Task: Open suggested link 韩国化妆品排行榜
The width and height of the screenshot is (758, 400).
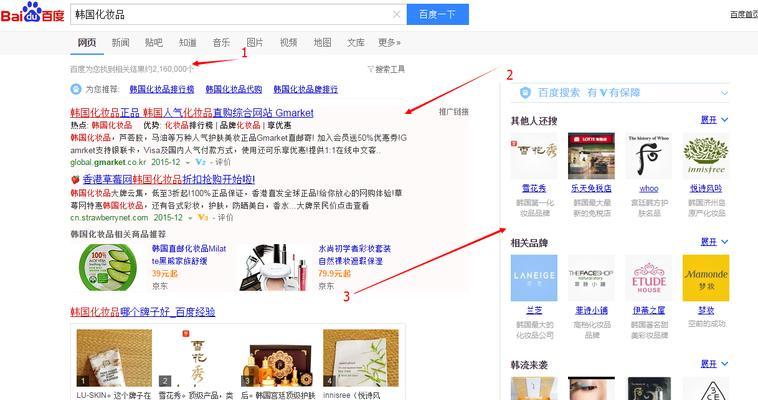Action: (162, 89)
